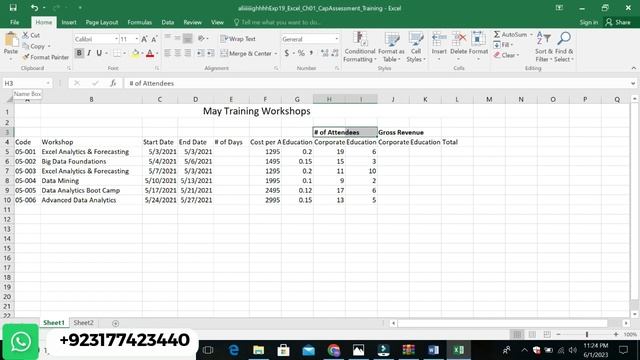This screenshot has width=640, height=360.
Task: Open the font name Calibri dropdown
Action: (116, 39)
